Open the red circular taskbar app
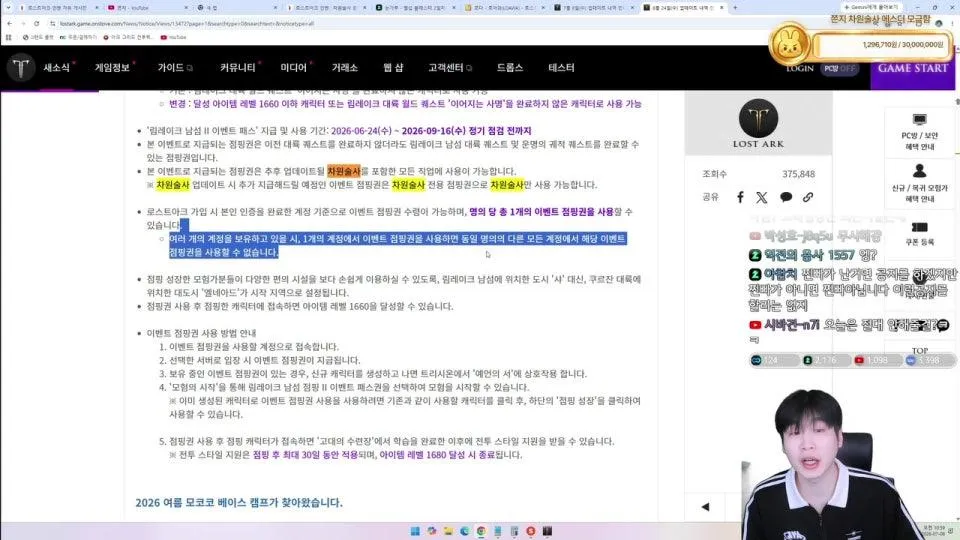Viewport: 960px width, 540px height. point(531,531)
